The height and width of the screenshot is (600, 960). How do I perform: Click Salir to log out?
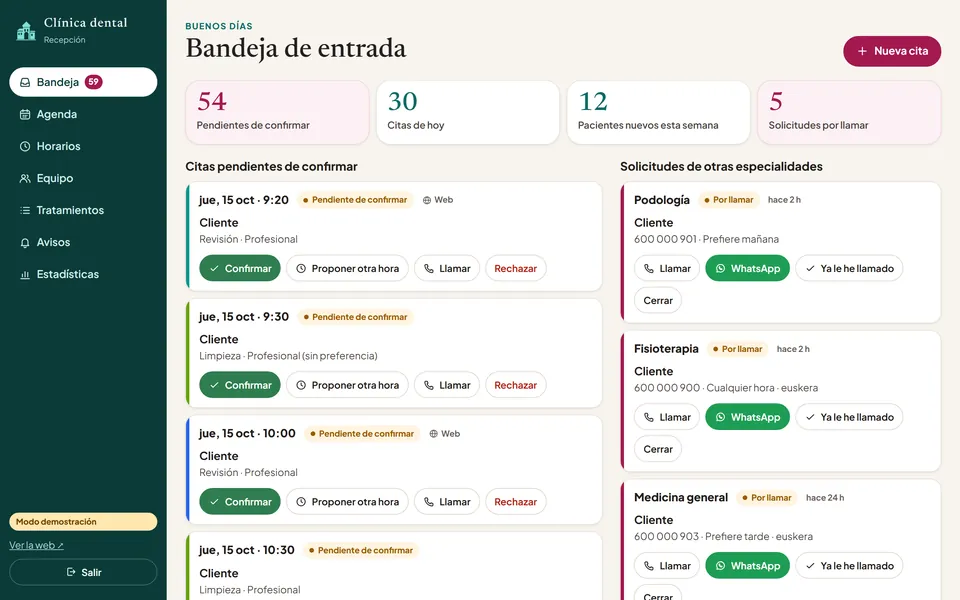coord(83,572)
